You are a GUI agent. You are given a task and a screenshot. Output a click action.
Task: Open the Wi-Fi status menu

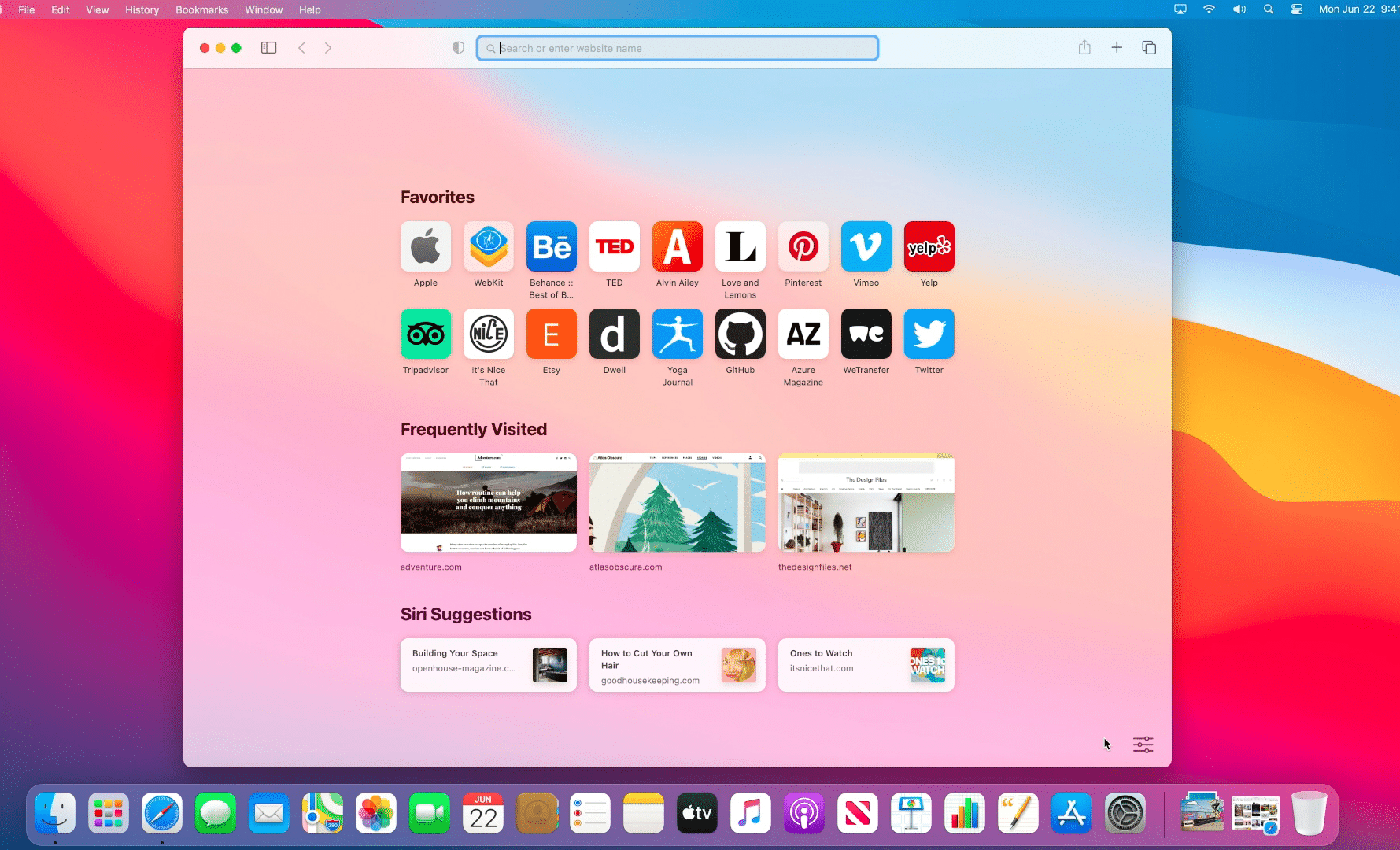coord(1209,9)
